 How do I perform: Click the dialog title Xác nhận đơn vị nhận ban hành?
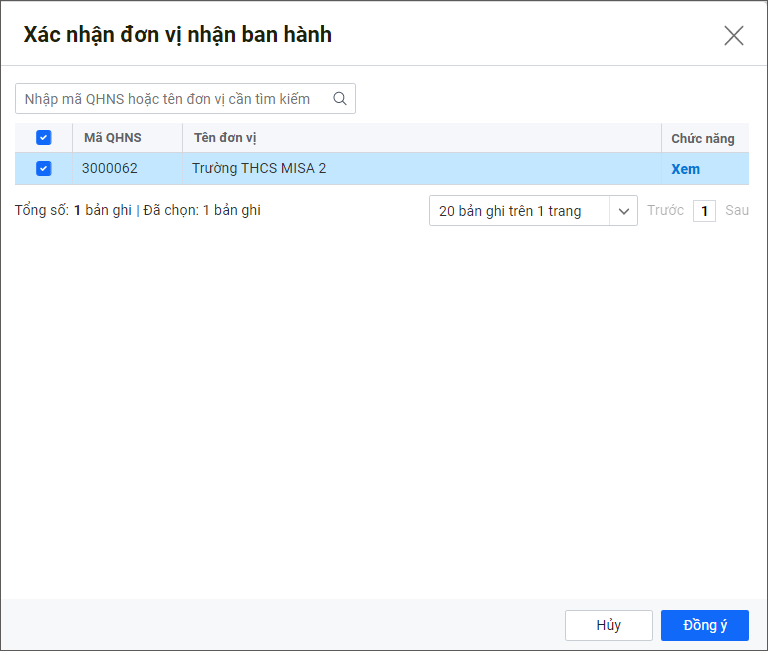(x=178, y=35)
